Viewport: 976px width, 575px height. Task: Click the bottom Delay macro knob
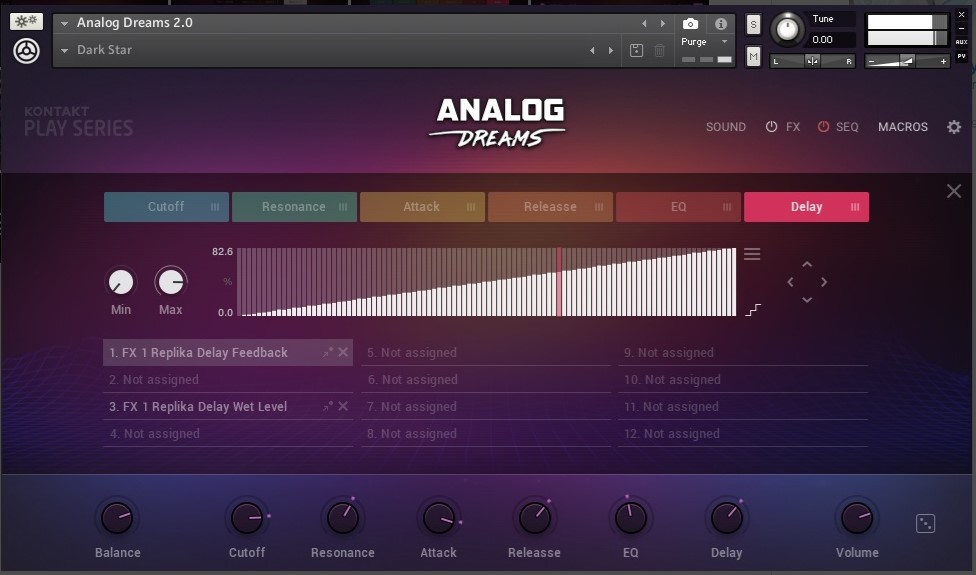click(x=726, y=518)
